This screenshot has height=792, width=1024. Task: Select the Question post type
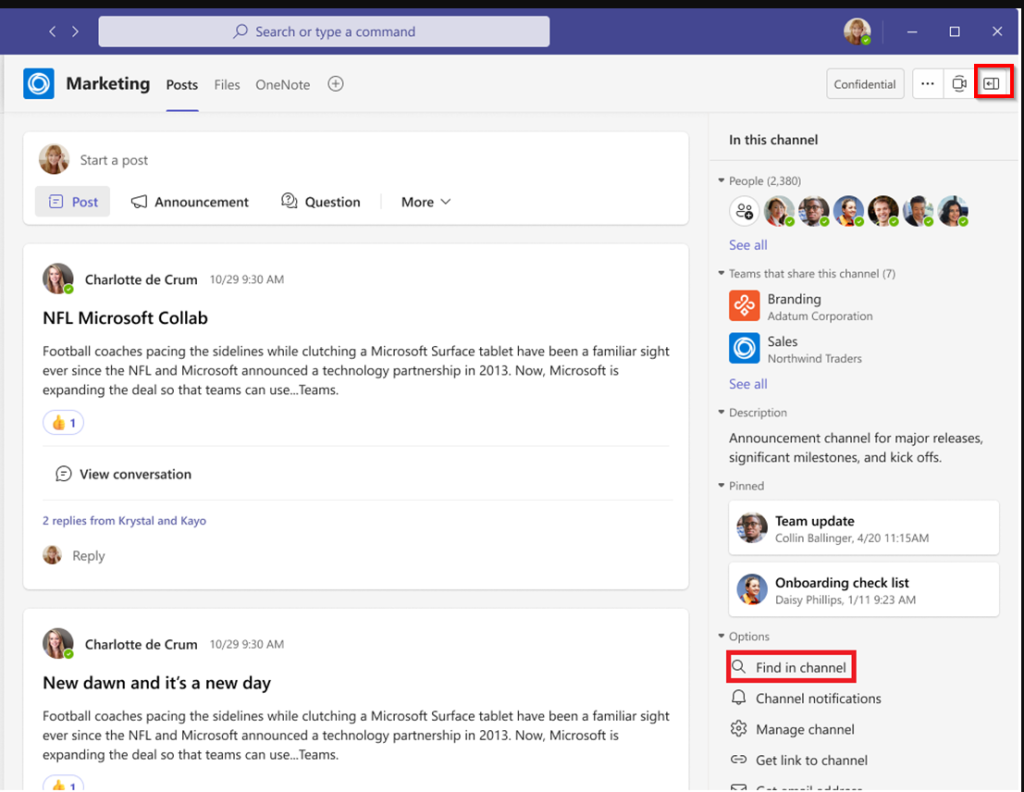[x=321, y=202]
